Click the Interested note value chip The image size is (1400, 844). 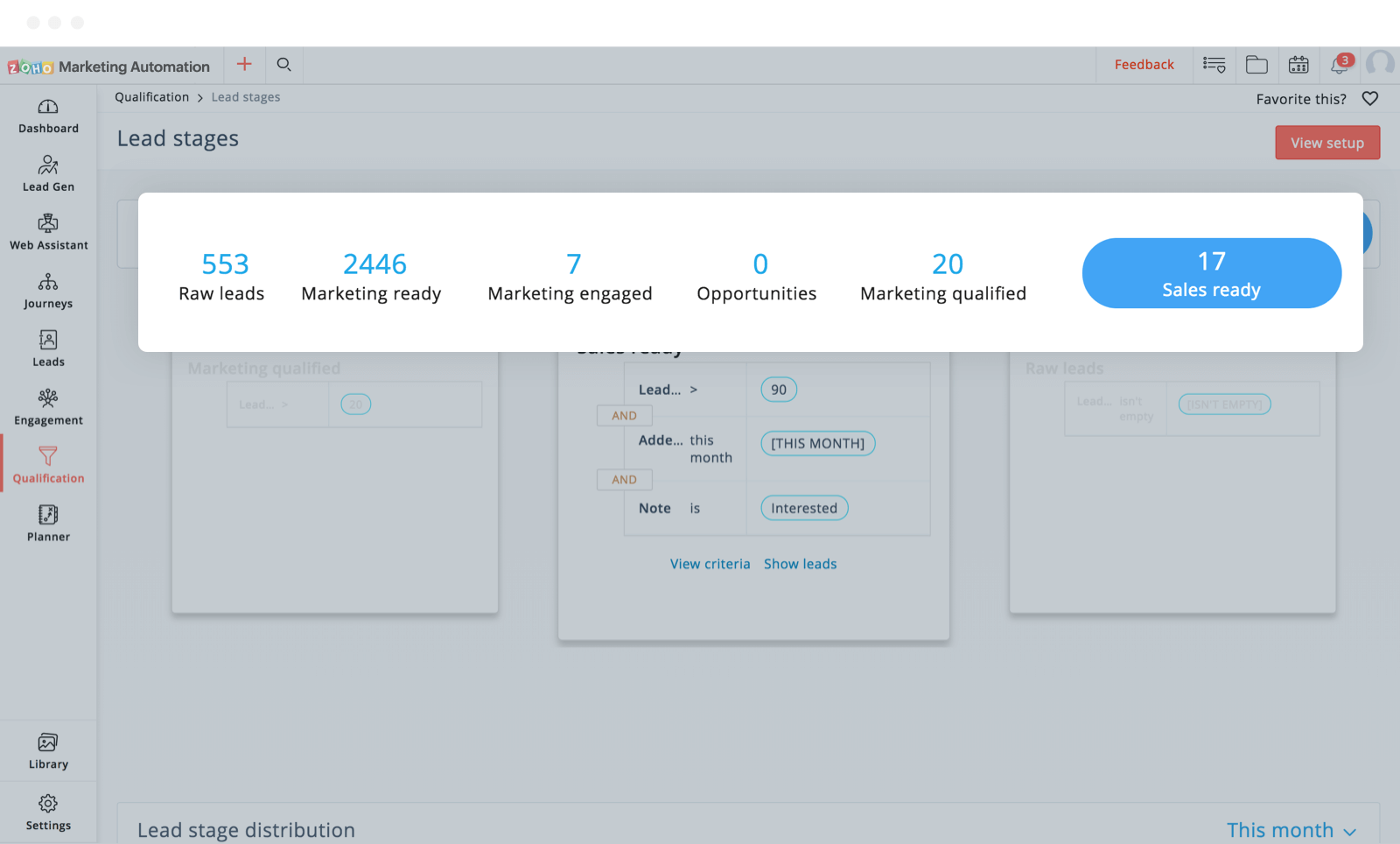click(x=804, y=508)
